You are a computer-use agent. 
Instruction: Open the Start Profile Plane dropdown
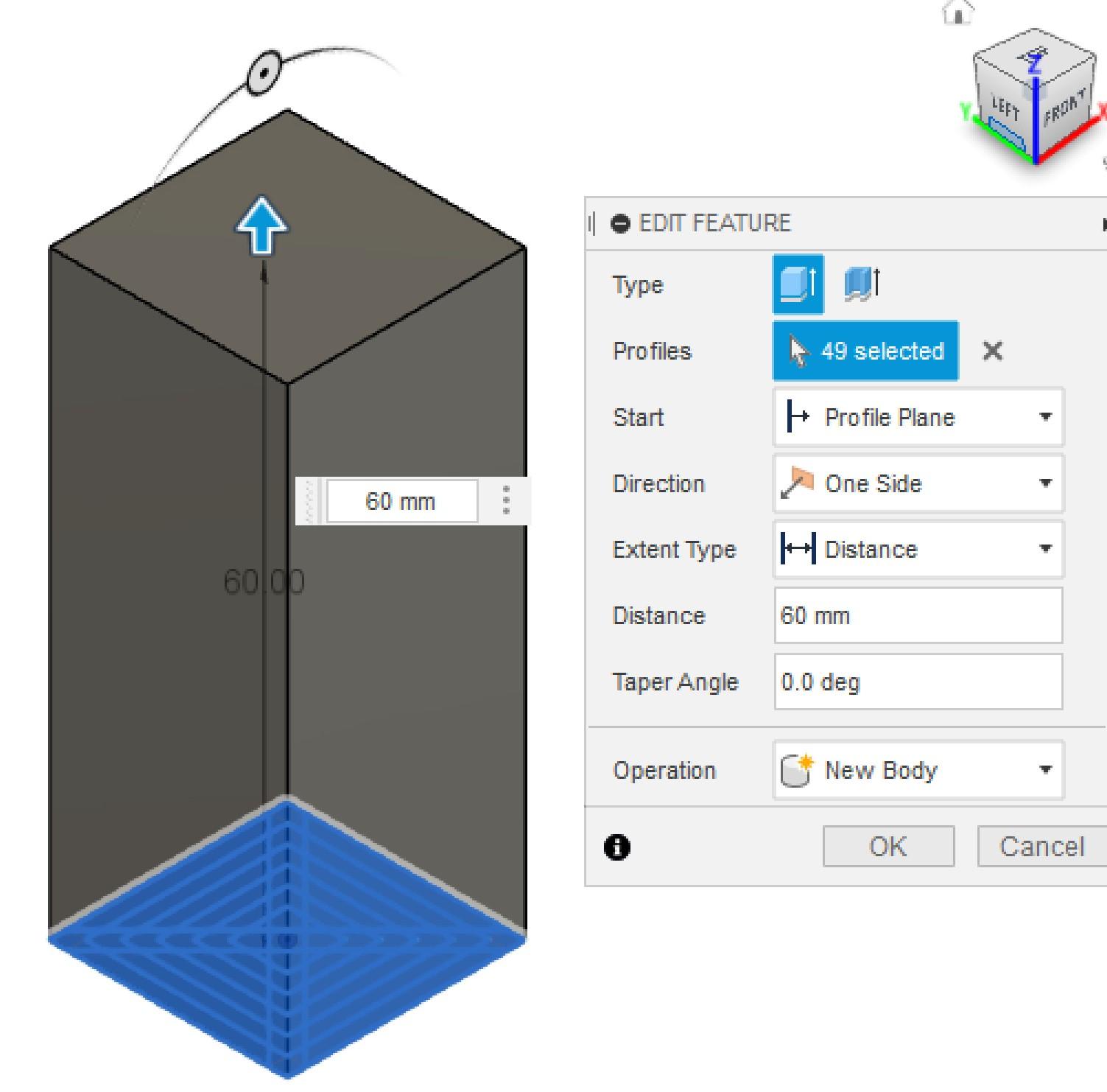point(918,417)
